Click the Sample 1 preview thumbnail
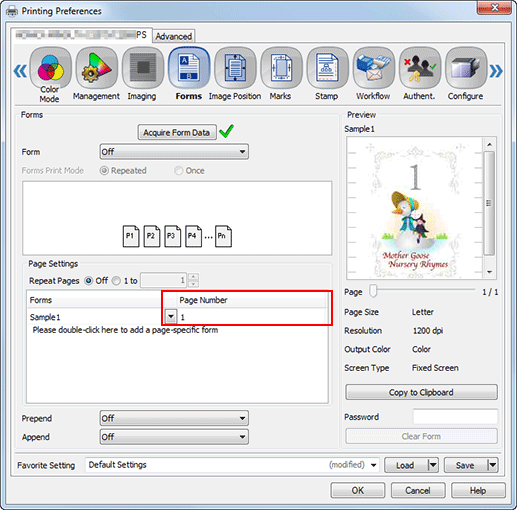 pos(415,208)
